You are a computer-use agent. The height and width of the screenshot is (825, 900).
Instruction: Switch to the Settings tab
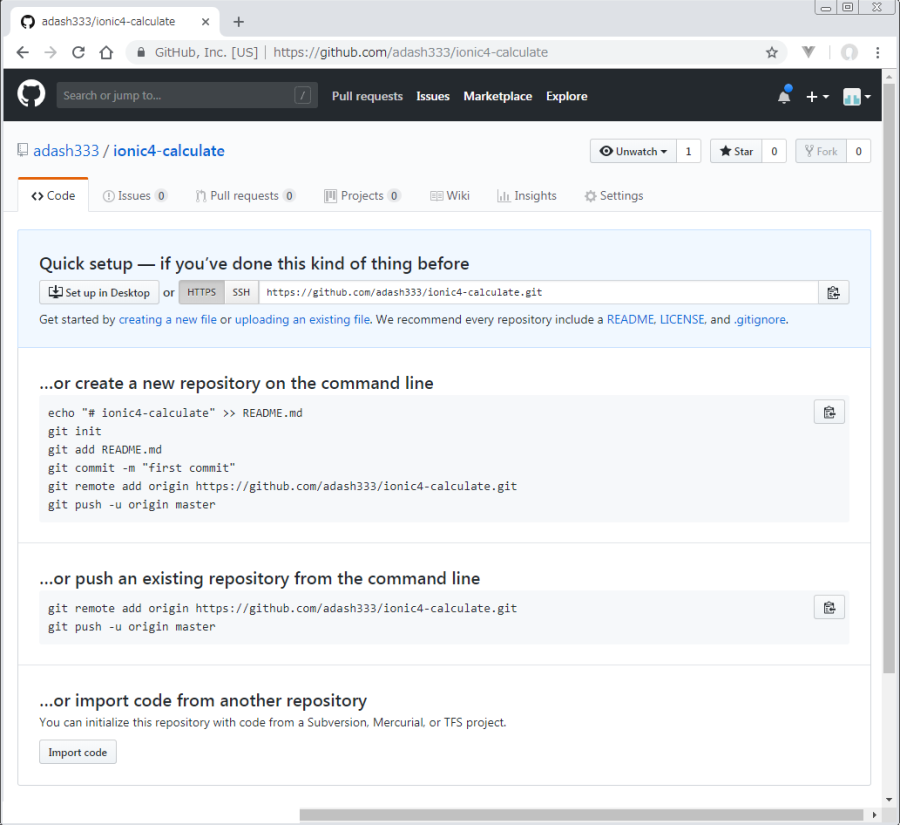[x=613, y=196]
